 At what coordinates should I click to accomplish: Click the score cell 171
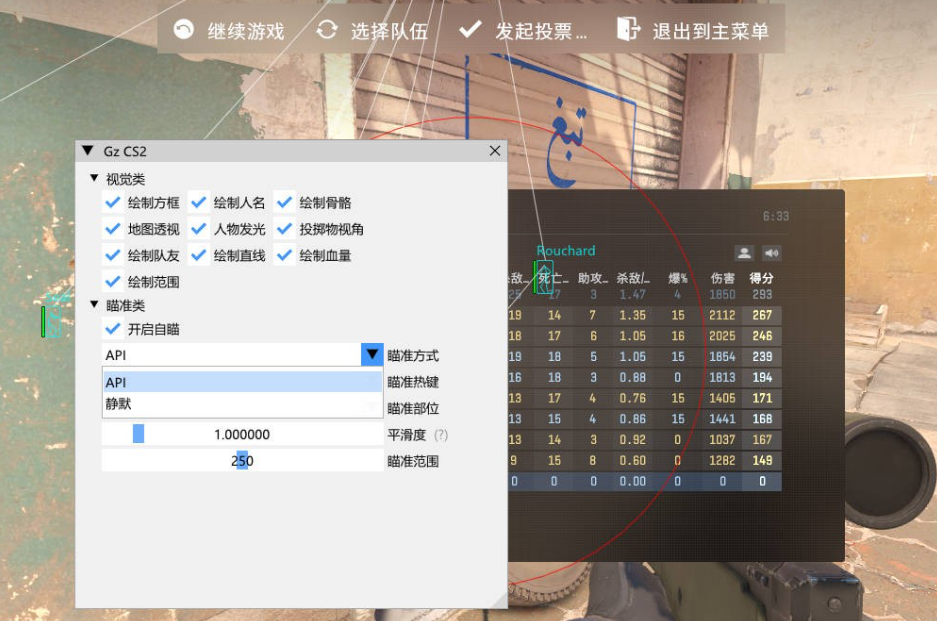click(762, 398)
